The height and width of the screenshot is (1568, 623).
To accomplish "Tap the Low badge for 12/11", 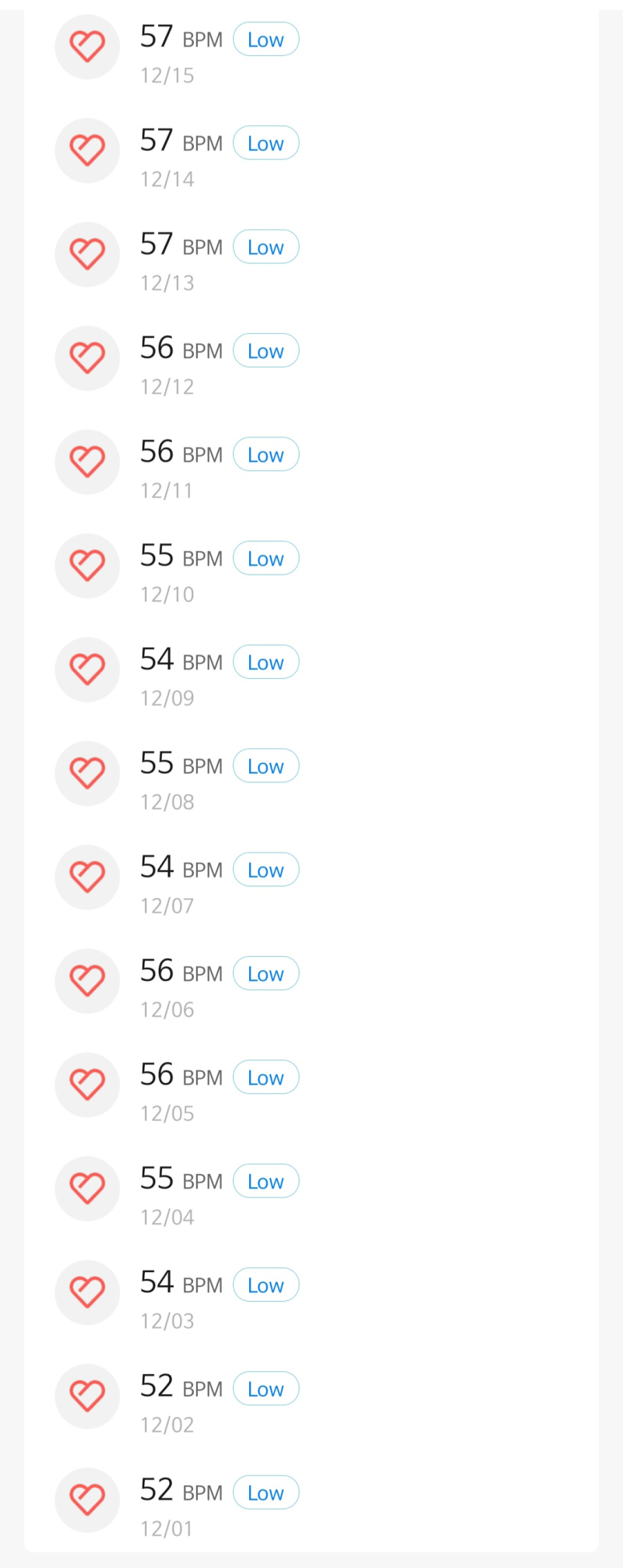I will 266,455.
